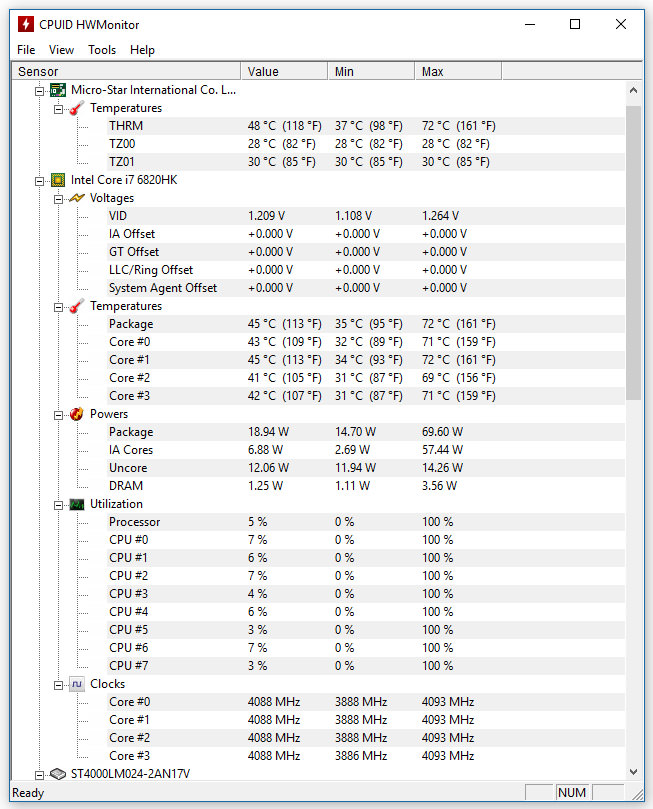Image resolution: width=653 pixels, height=809 pixels.
Task: Click the 3886 MHz min clock value
Action: point(361,756)
